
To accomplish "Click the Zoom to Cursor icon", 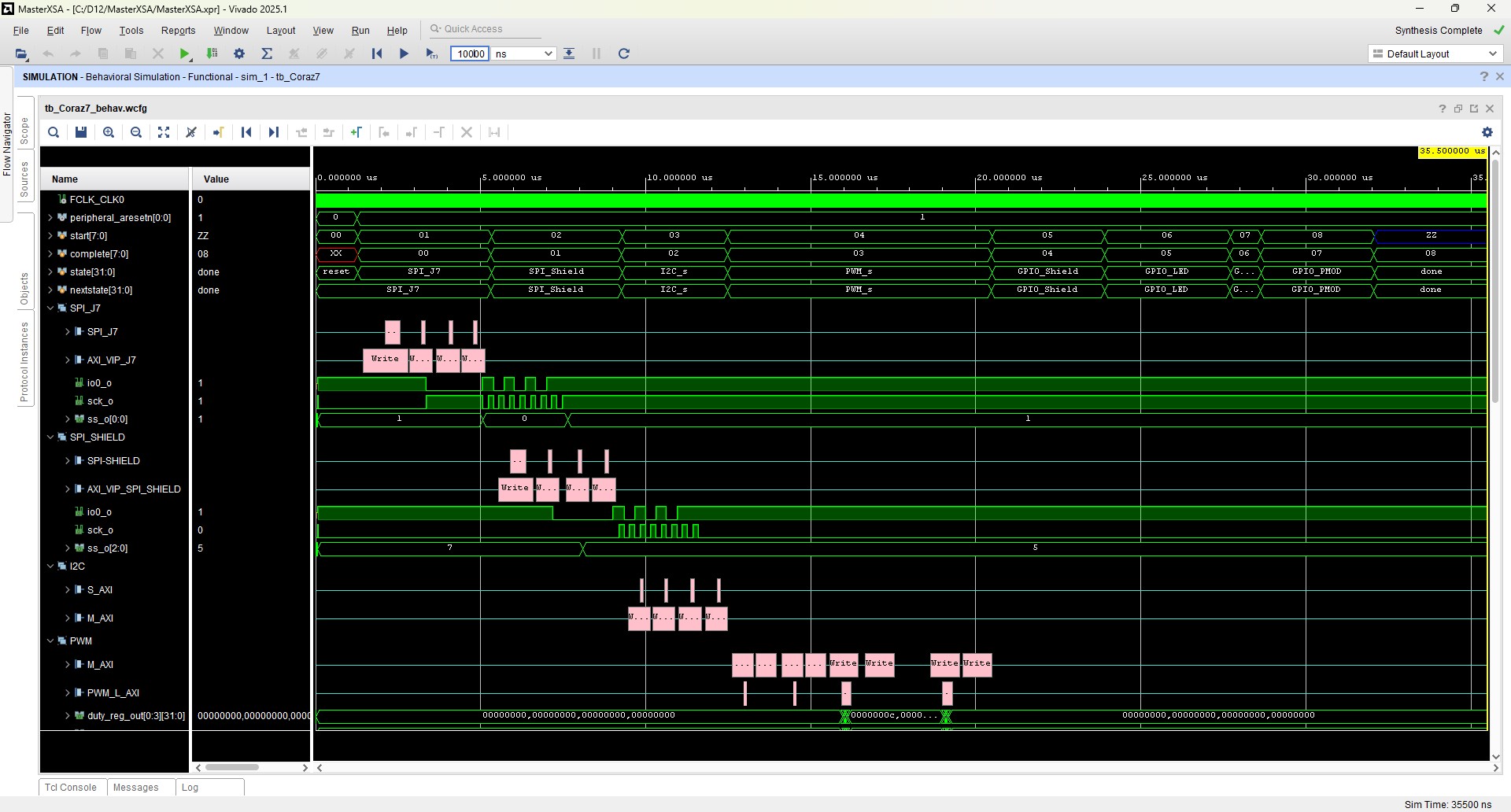I will 191,132.
